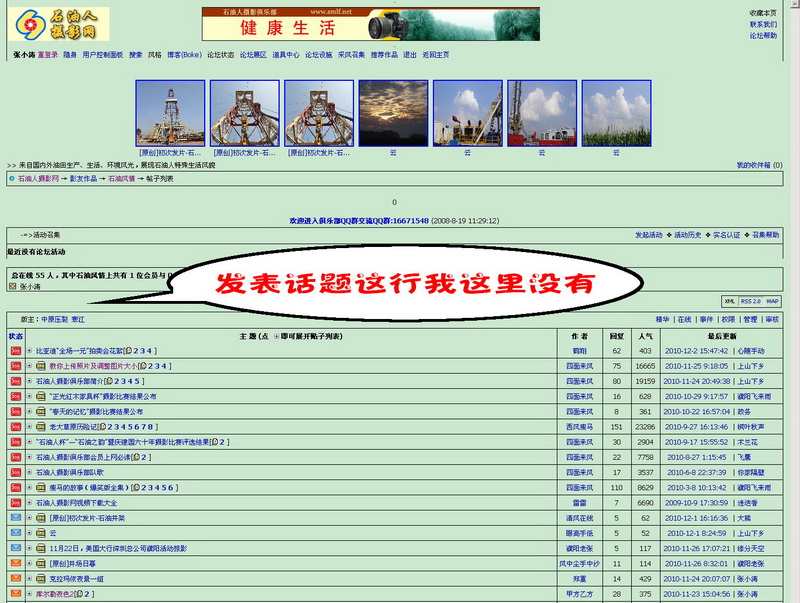The height and width of the screenshot is (603, 800).
Task: Click photo icon beside 教你上传照片 thread
Action: point(41,366)
